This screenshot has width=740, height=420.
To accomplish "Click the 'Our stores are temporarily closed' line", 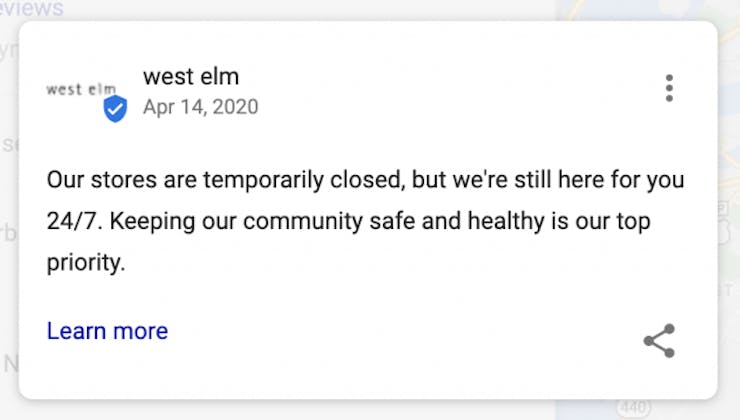I will [366, 180].
